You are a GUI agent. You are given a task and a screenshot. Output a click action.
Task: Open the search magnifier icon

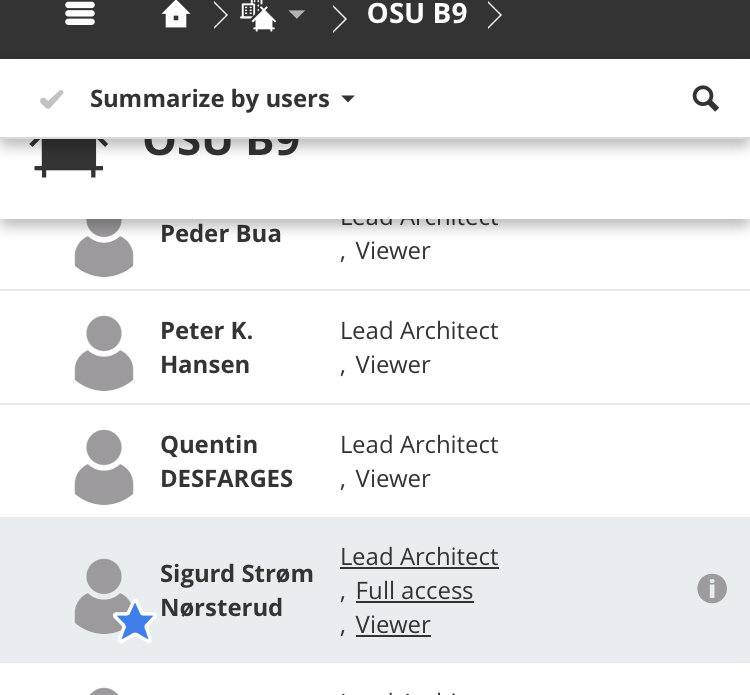click(706, 98)
